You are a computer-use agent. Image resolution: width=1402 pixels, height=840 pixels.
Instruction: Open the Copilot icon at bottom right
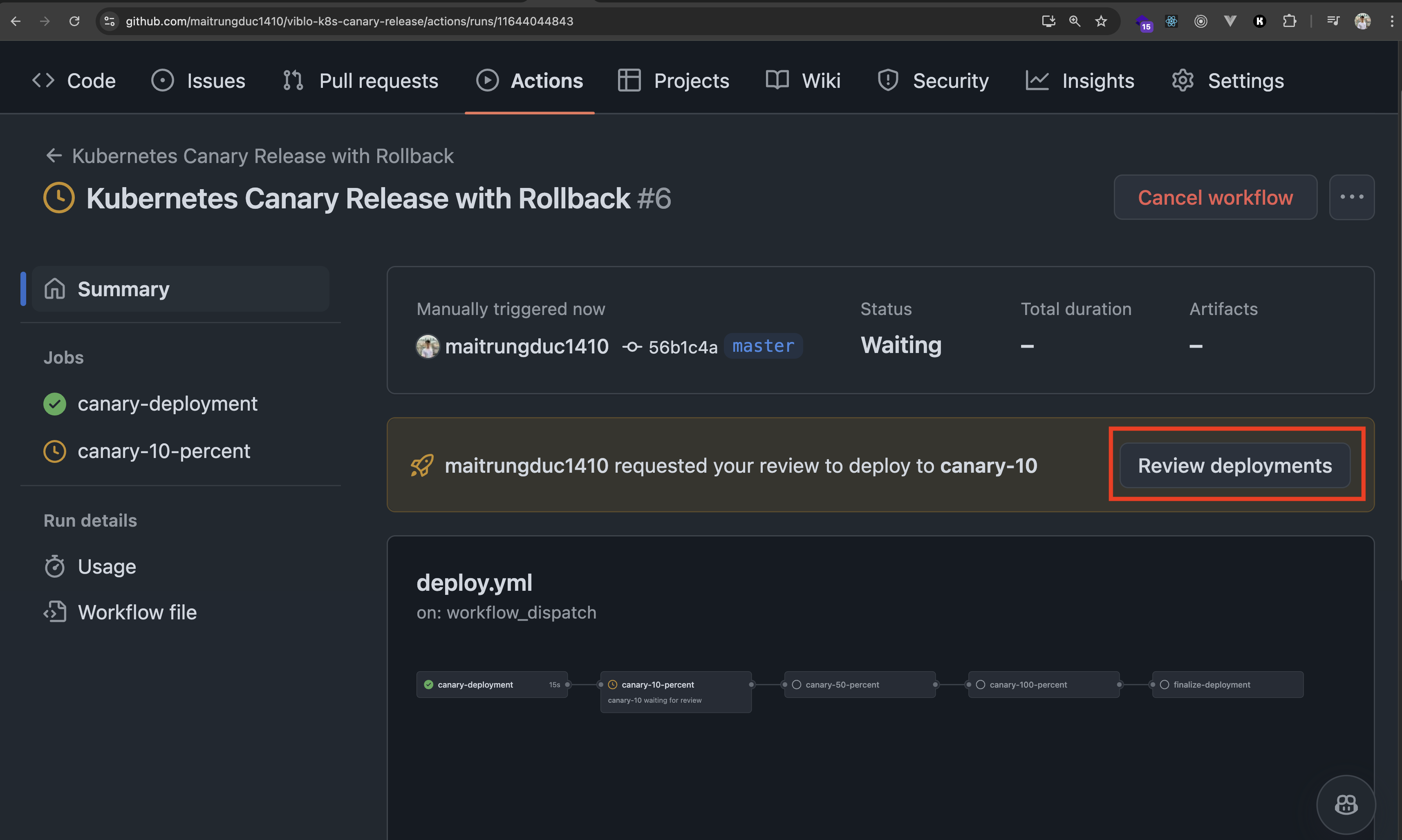[1346, 804]
